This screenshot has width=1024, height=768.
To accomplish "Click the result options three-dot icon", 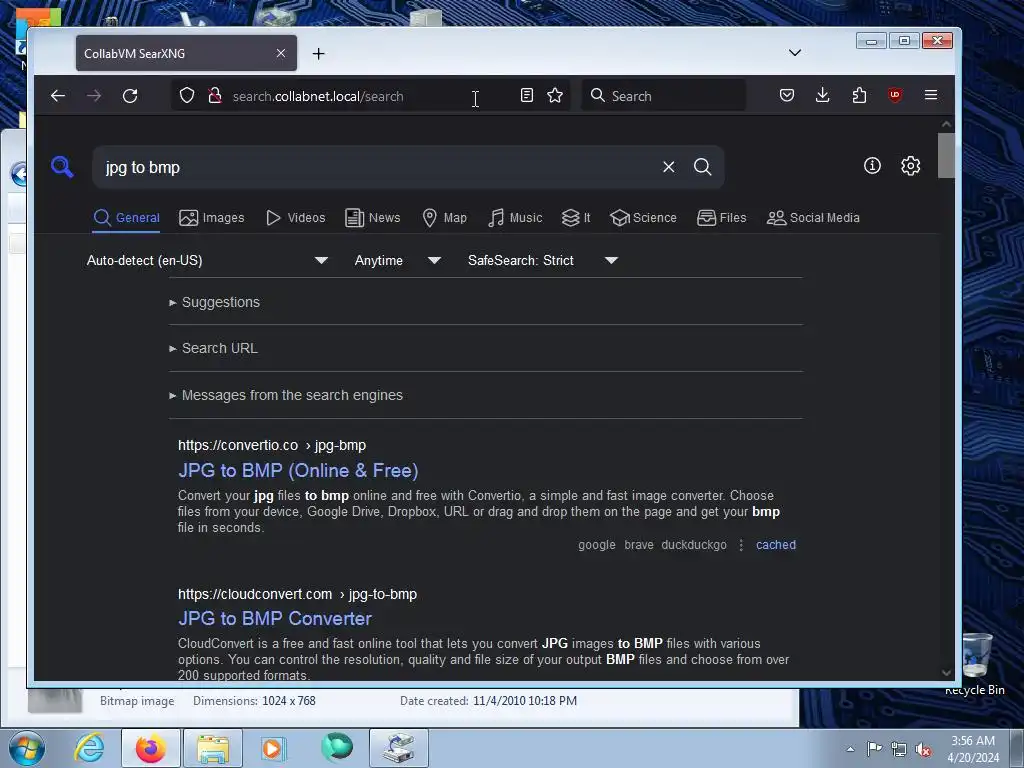I will click(741, 545).
